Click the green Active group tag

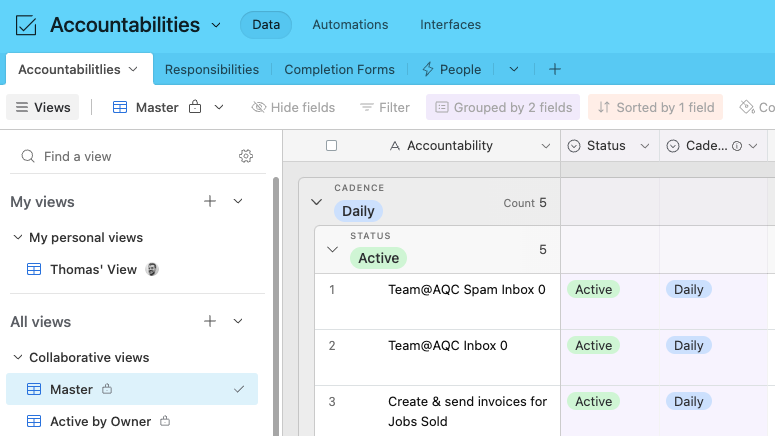(x=378, y=258)
